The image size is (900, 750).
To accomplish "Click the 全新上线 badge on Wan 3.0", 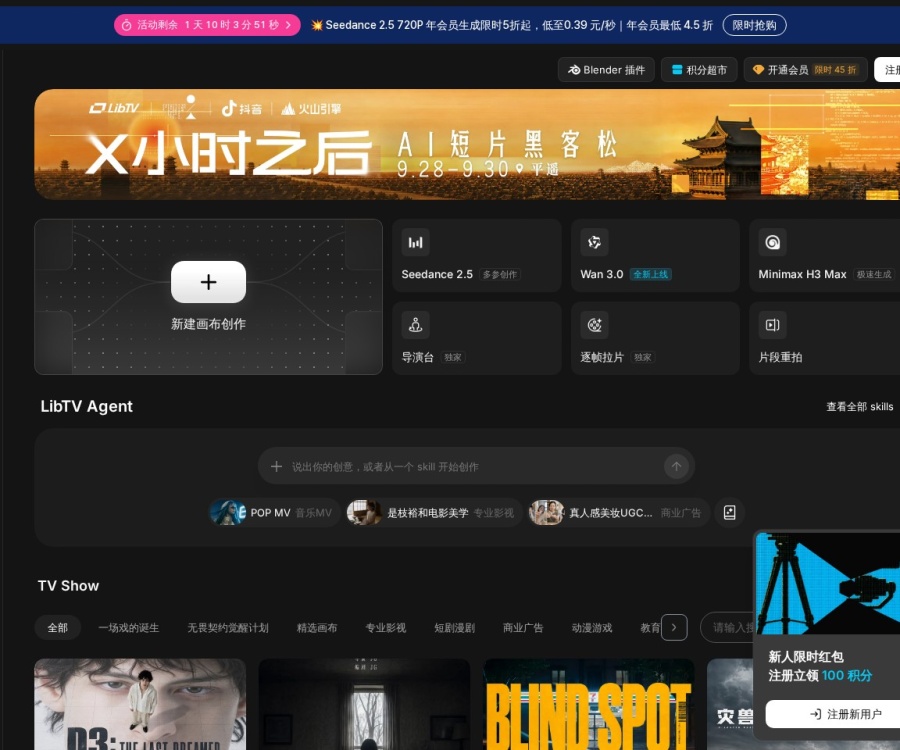I will [650, 274].
